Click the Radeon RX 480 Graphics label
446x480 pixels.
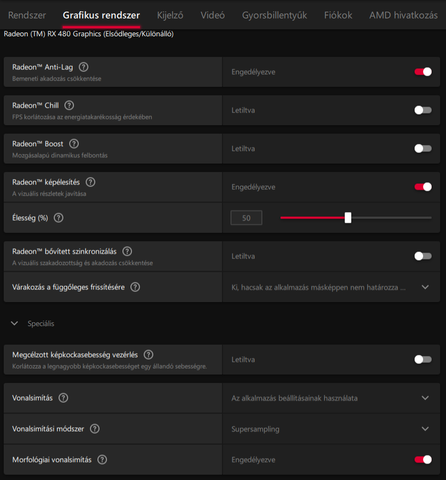coord(89,34)
